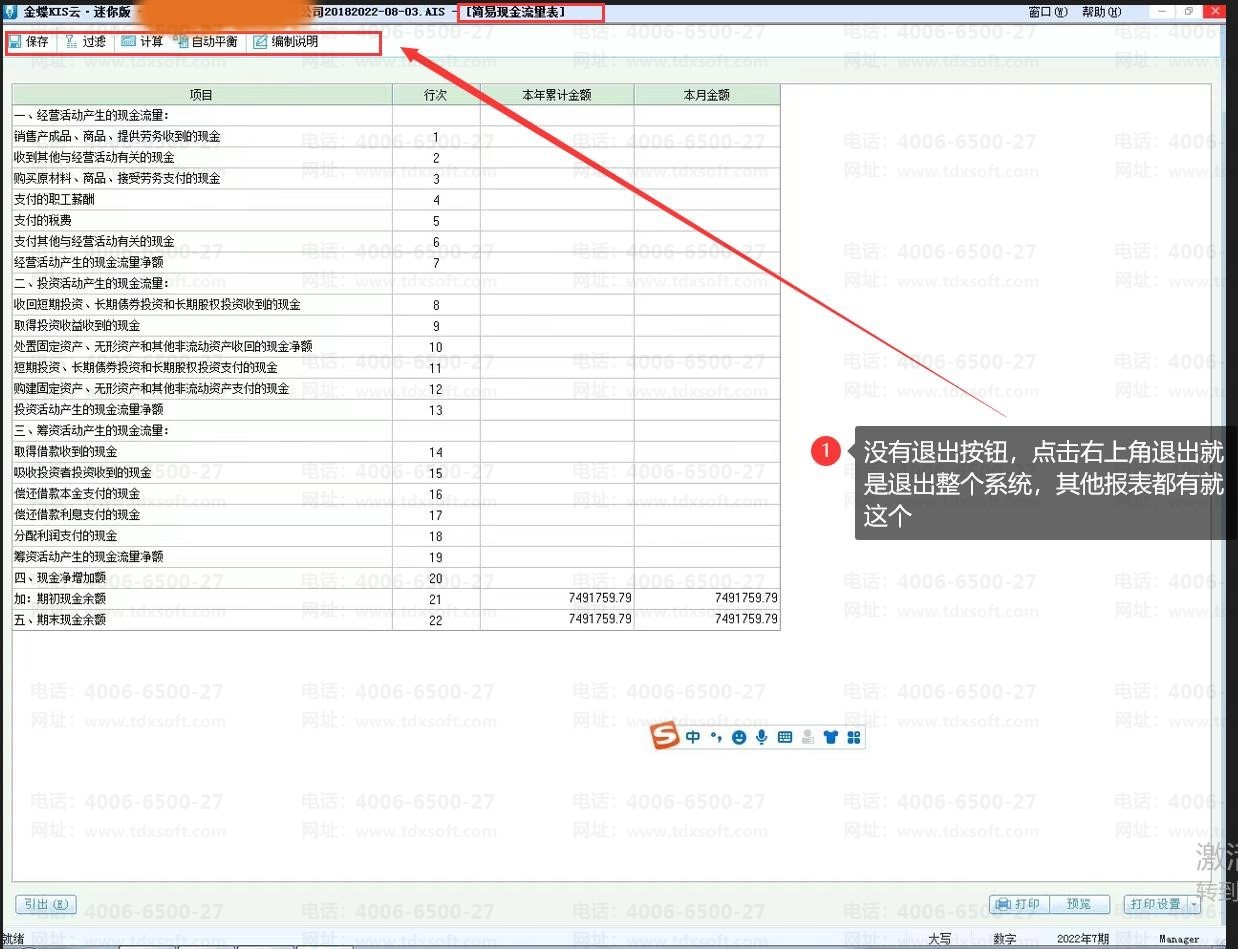
Task: Click the 行次 column header
Action: 436,95
